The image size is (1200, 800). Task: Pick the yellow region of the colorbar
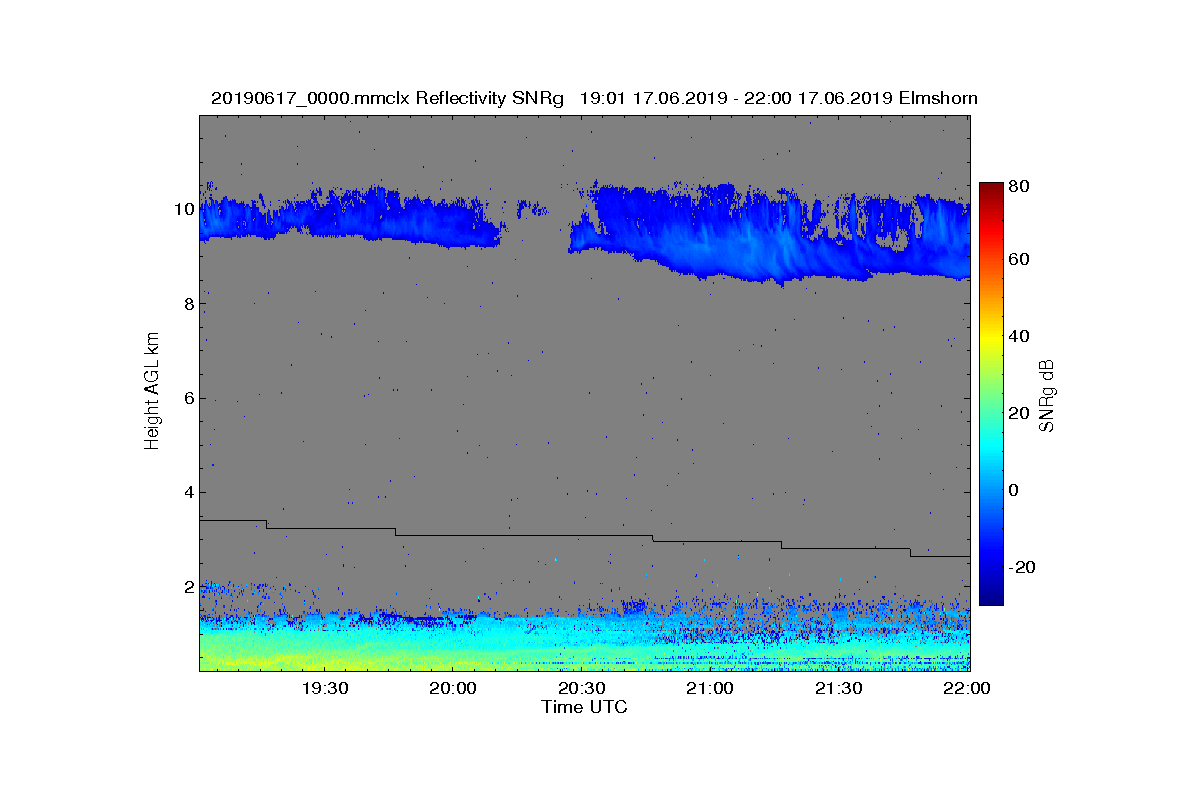click(991, 340)
